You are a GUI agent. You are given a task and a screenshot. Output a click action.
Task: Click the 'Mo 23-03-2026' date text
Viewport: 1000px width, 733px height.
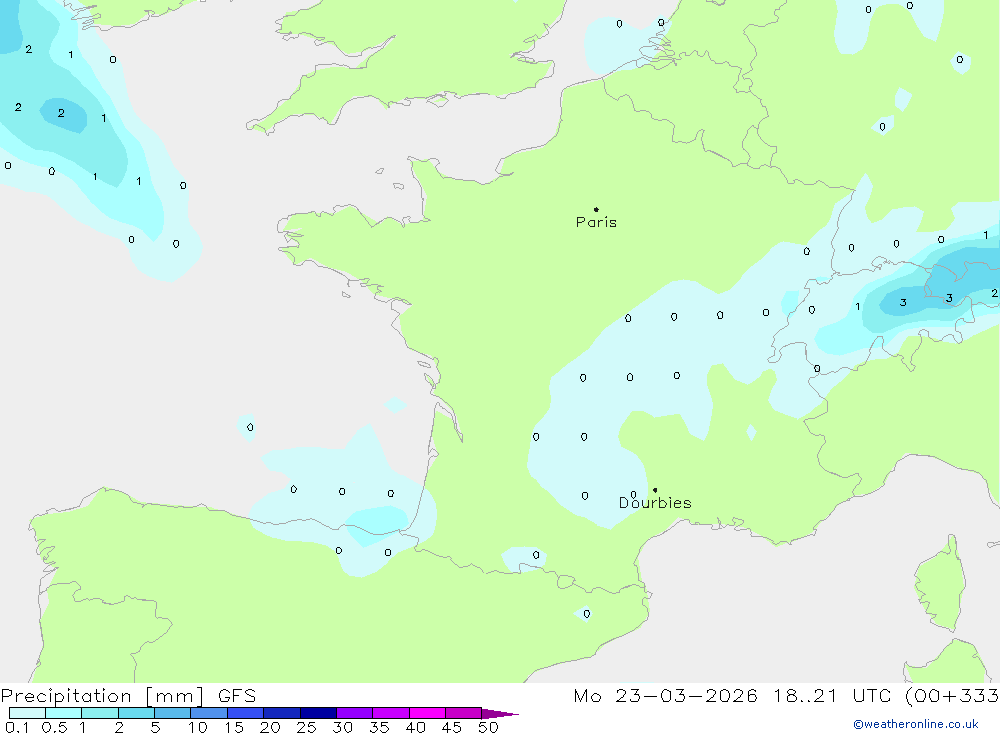point(665,696)
